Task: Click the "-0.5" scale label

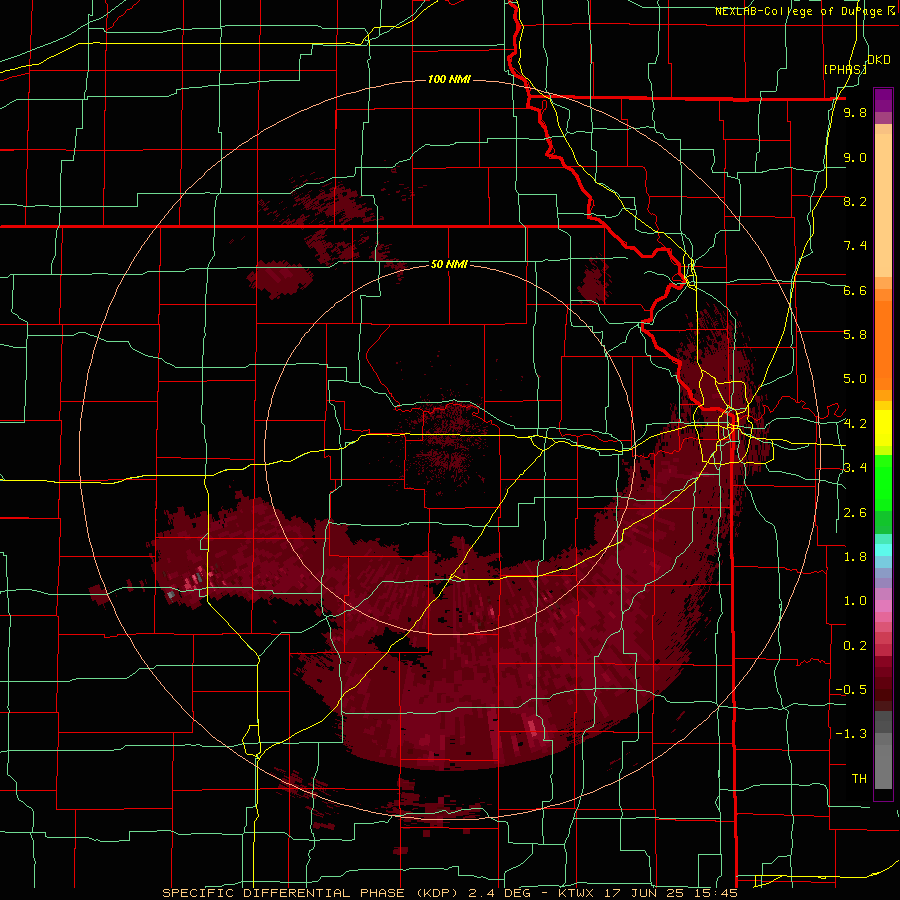Action: click(x=851, y=690)
